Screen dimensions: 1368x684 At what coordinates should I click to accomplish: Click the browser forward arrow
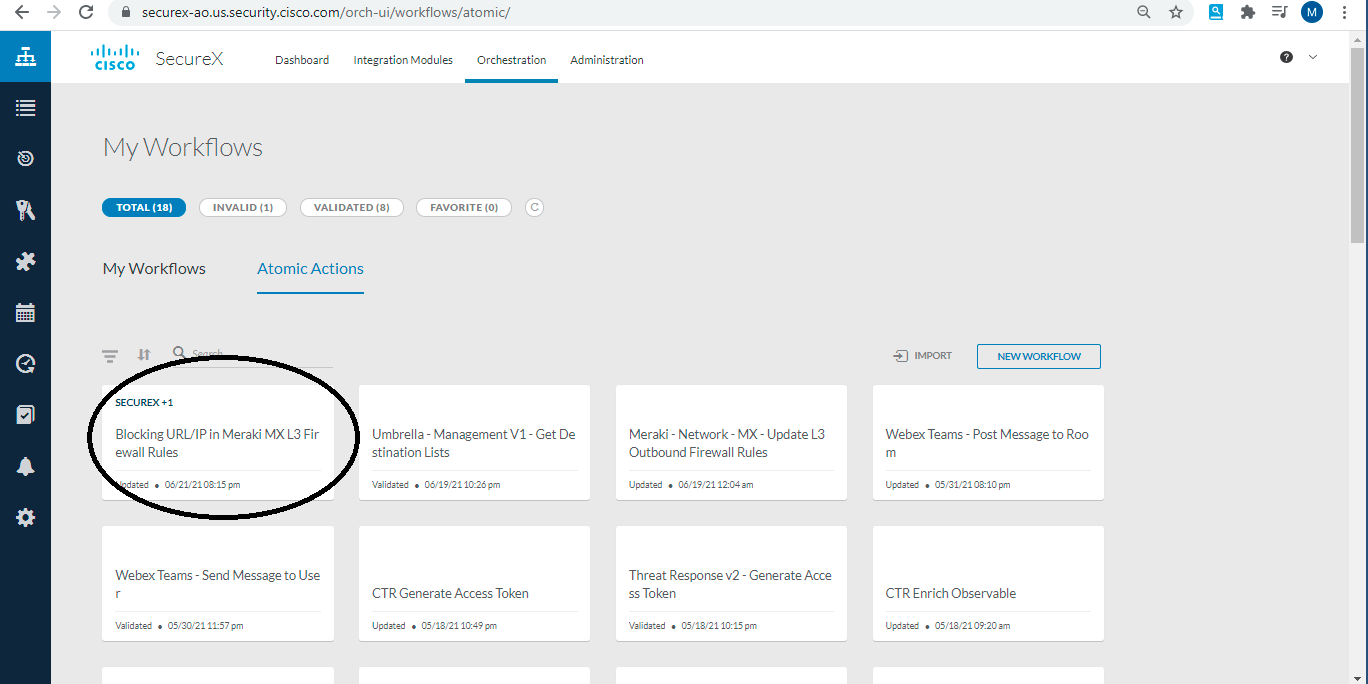(x=54, y=12)
